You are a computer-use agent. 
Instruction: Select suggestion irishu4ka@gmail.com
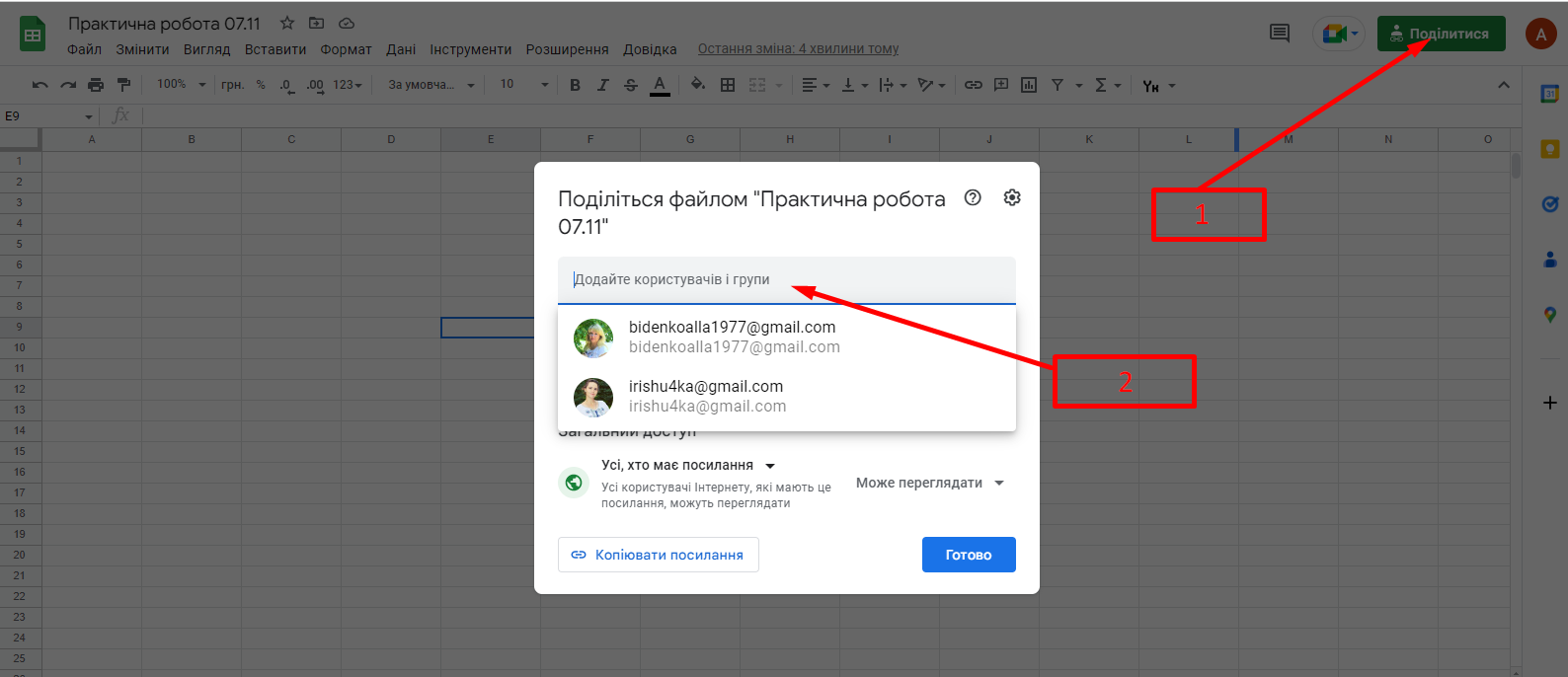click(786, 396)
